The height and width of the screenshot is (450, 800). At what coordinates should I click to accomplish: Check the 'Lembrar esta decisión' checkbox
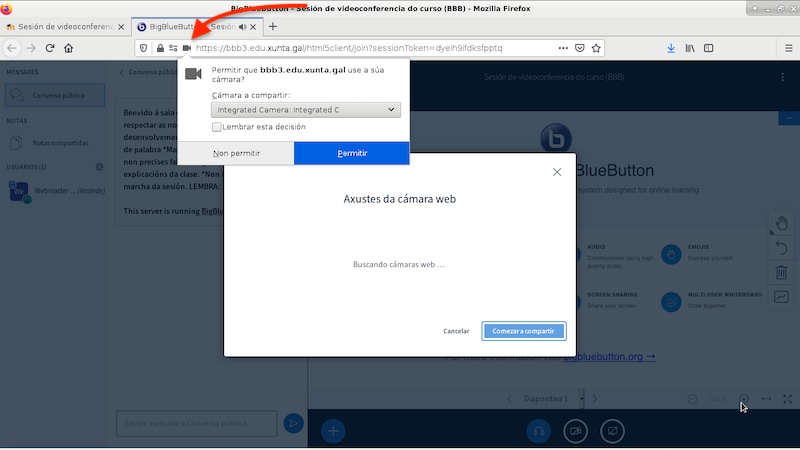coord(217,127)
